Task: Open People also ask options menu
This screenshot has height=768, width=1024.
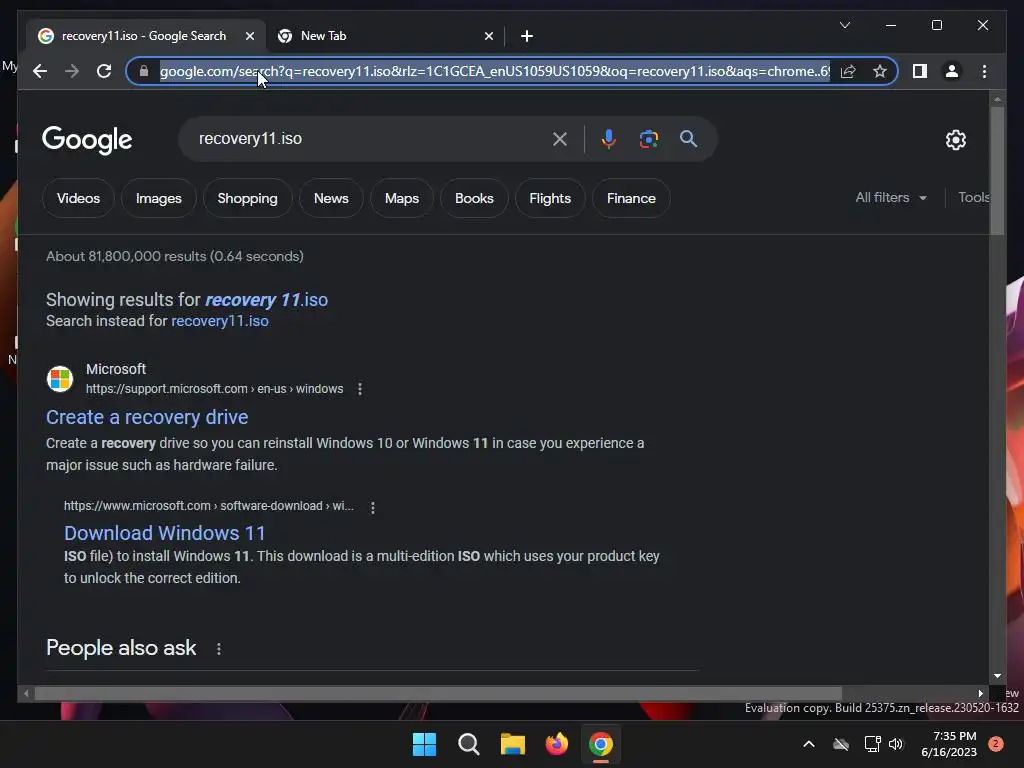Action: [219, 648]
